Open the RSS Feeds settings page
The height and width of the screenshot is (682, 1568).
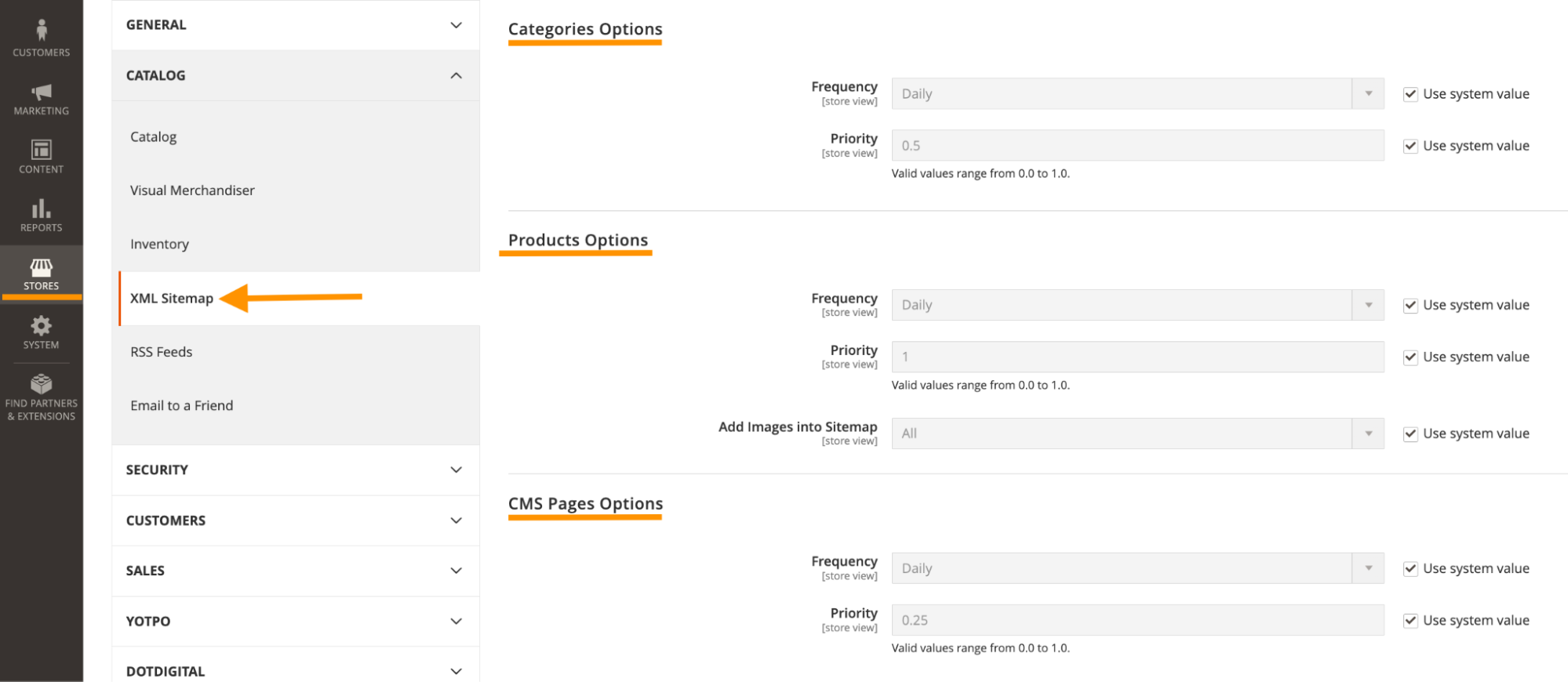[x=162, y=351]
